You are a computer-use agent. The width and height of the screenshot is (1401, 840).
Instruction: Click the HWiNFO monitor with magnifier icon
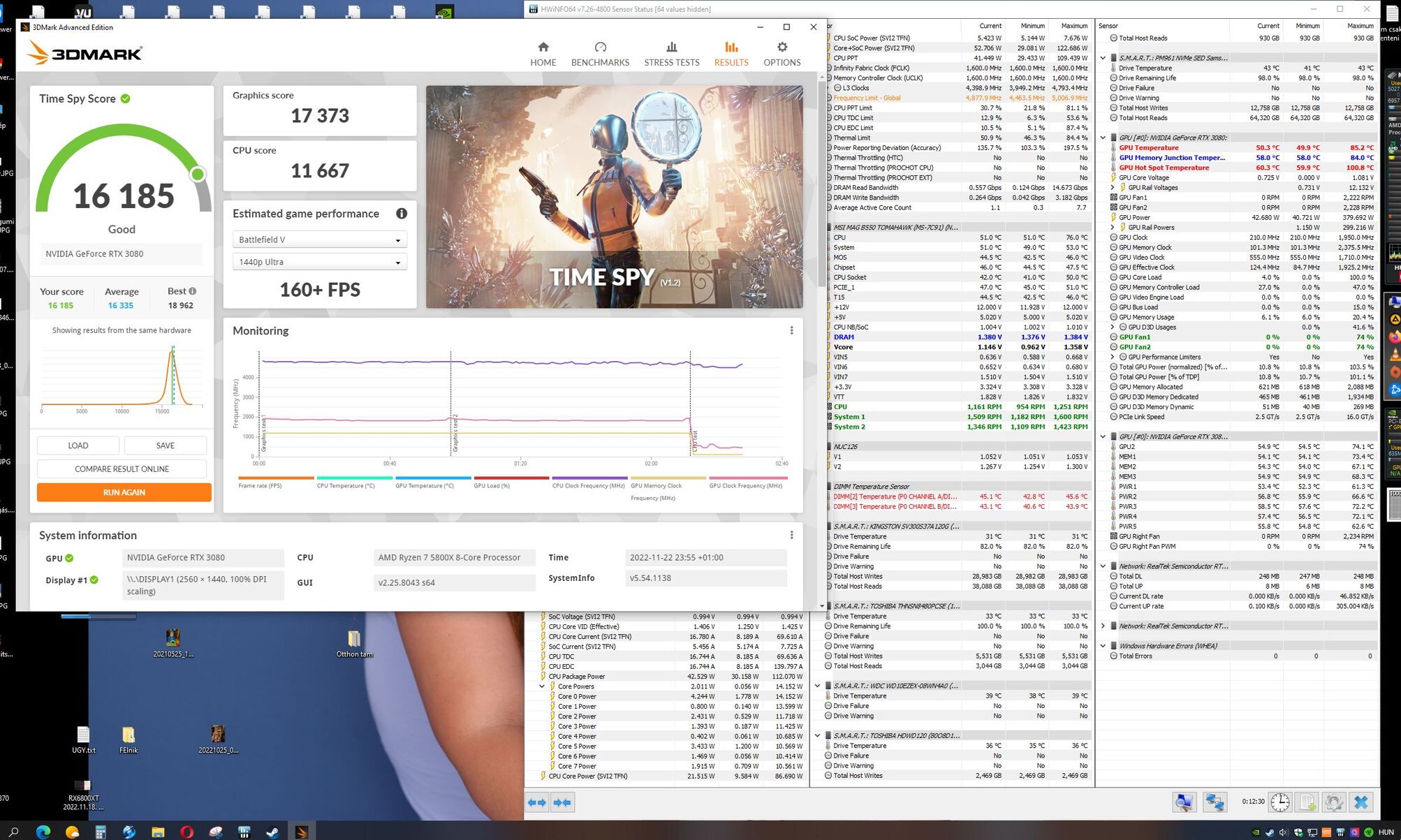pos(1184,802)
